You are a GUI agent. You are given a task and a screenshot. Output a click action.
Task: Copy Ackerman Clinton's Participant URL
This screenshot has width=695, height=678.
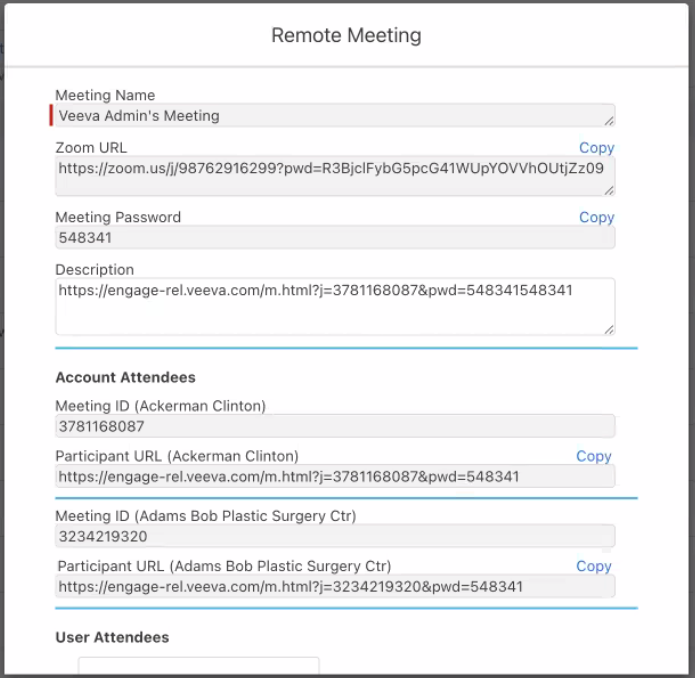593,456
